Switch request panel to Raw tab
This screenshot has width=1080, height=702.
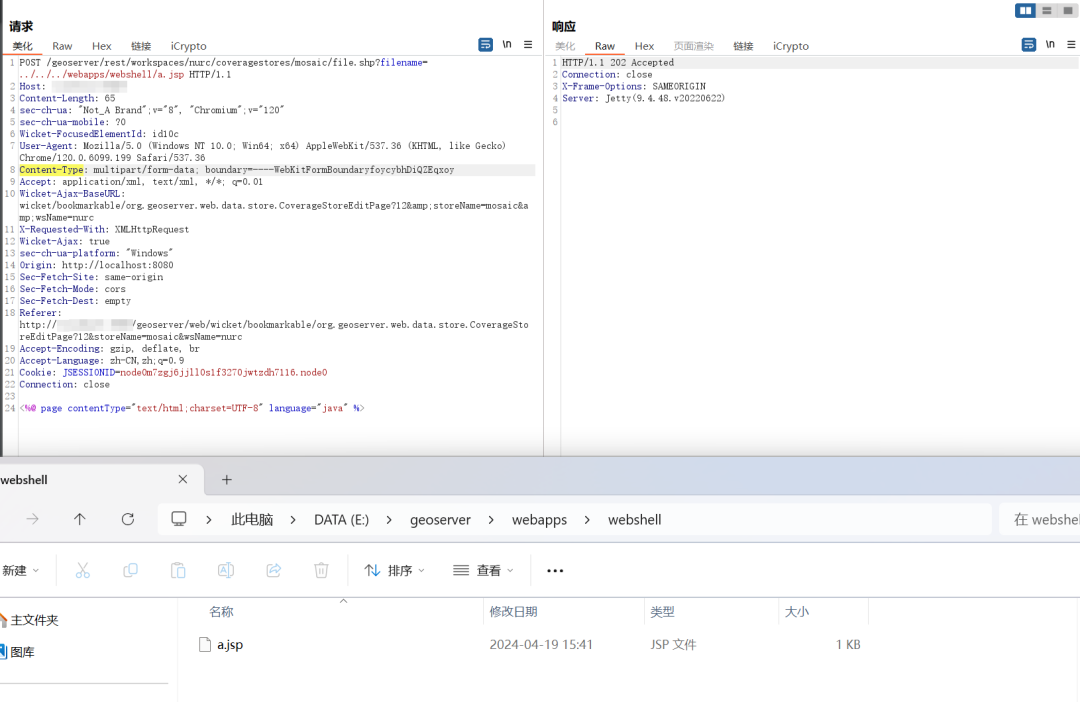[x=62, y=46]
